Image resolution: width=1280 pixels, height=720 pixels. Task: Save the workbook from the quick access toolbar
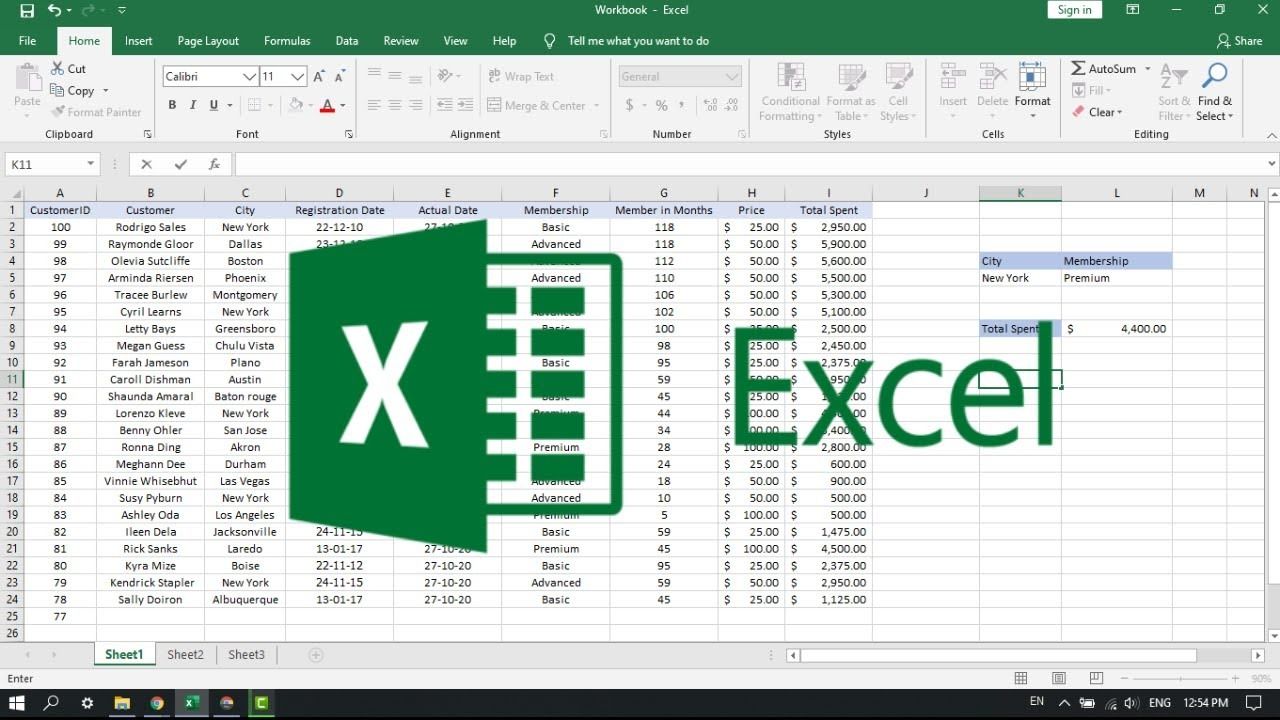coord(27,10)
